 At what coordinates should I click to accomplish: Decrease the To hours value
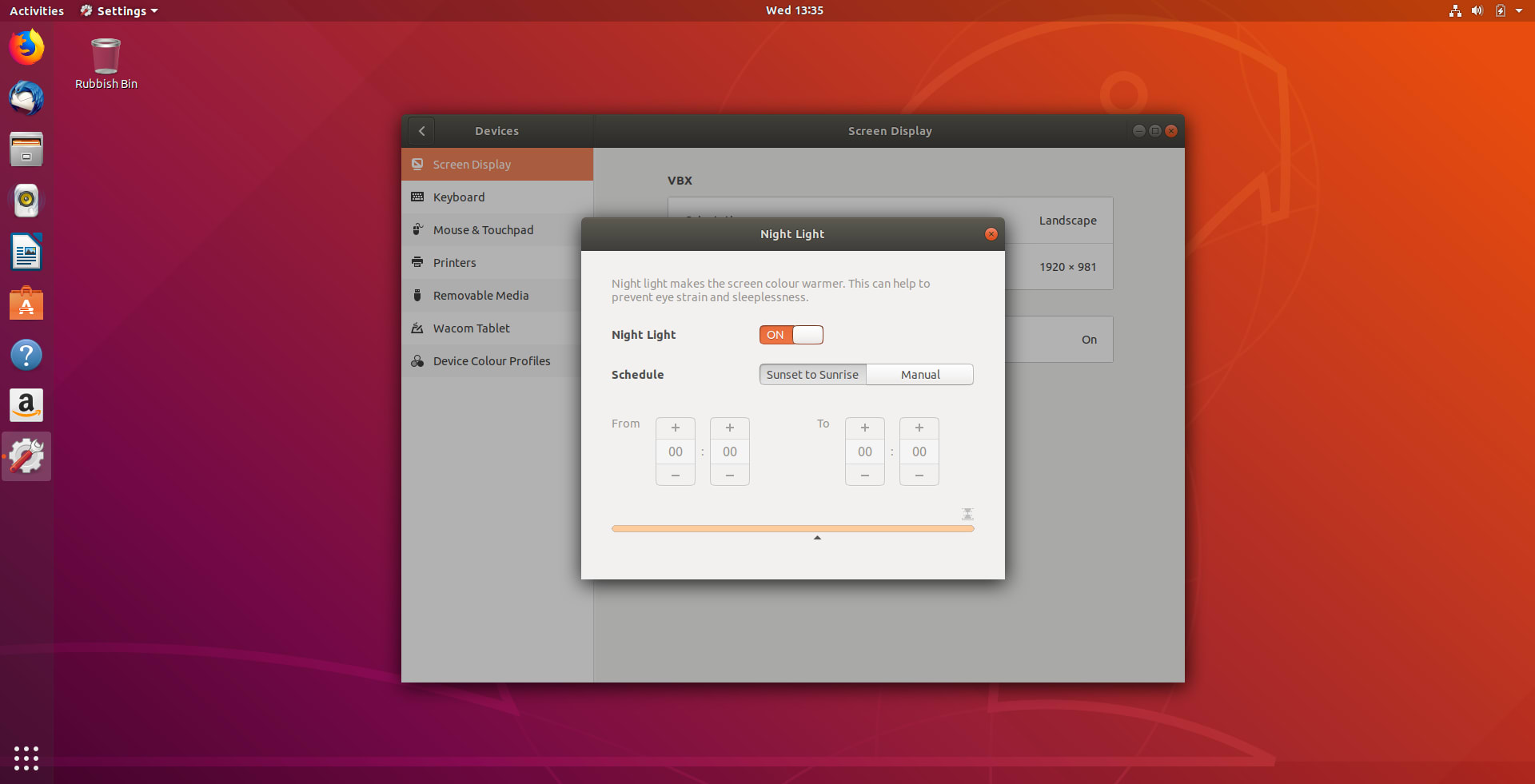coord(865,475)
